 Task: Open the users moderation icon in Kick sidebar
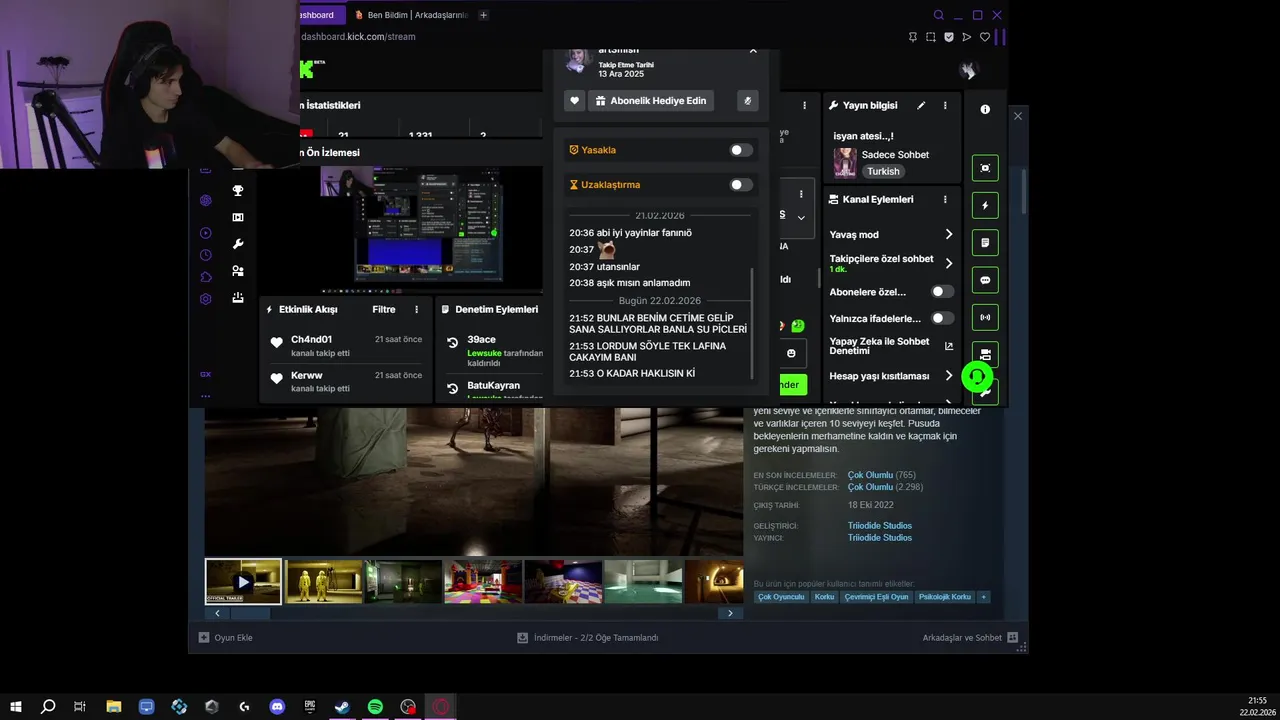point(238,271)
